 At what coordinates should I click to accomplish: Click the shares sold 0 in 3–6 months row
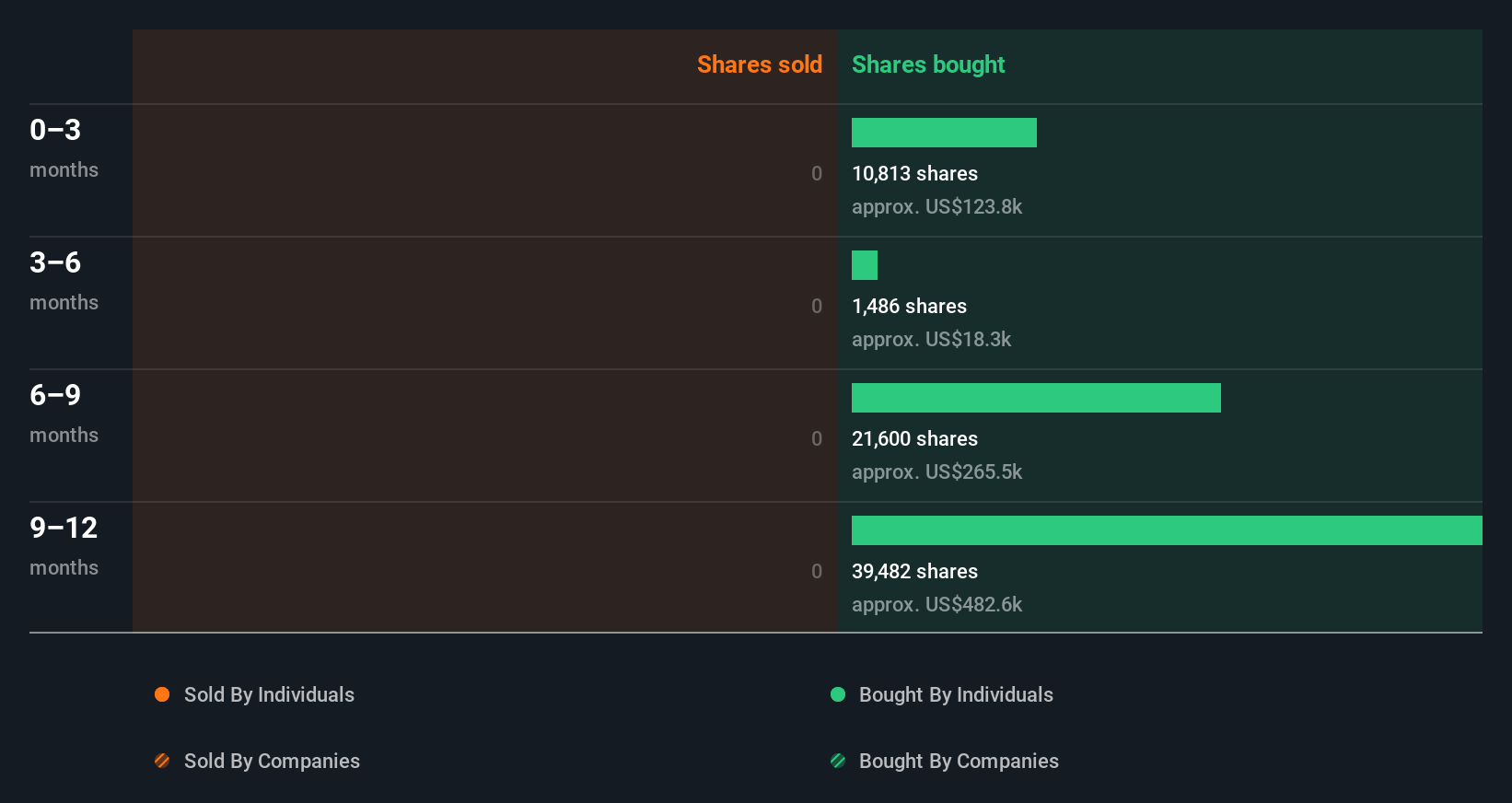tap(817, 307)
